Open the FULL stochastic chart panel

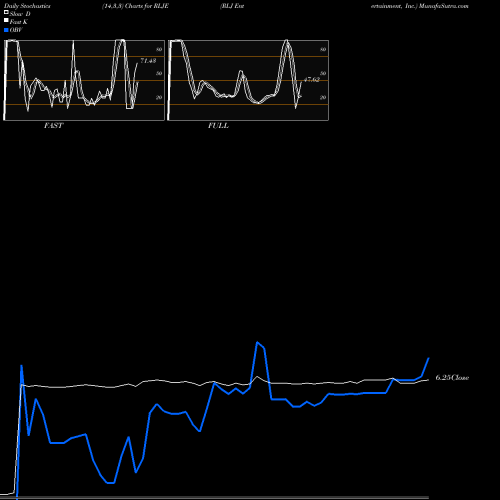(248, 80)
